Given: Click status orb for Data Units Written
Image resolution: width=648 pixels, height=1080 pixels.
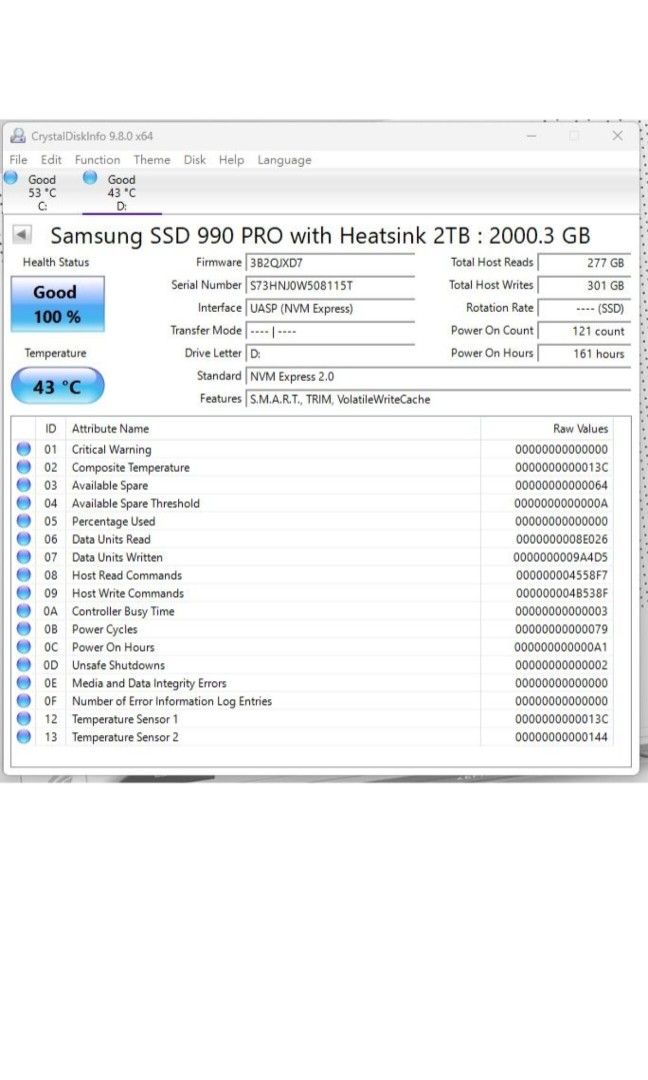Looking at the screenshot, I should click(x=23, y=557).
